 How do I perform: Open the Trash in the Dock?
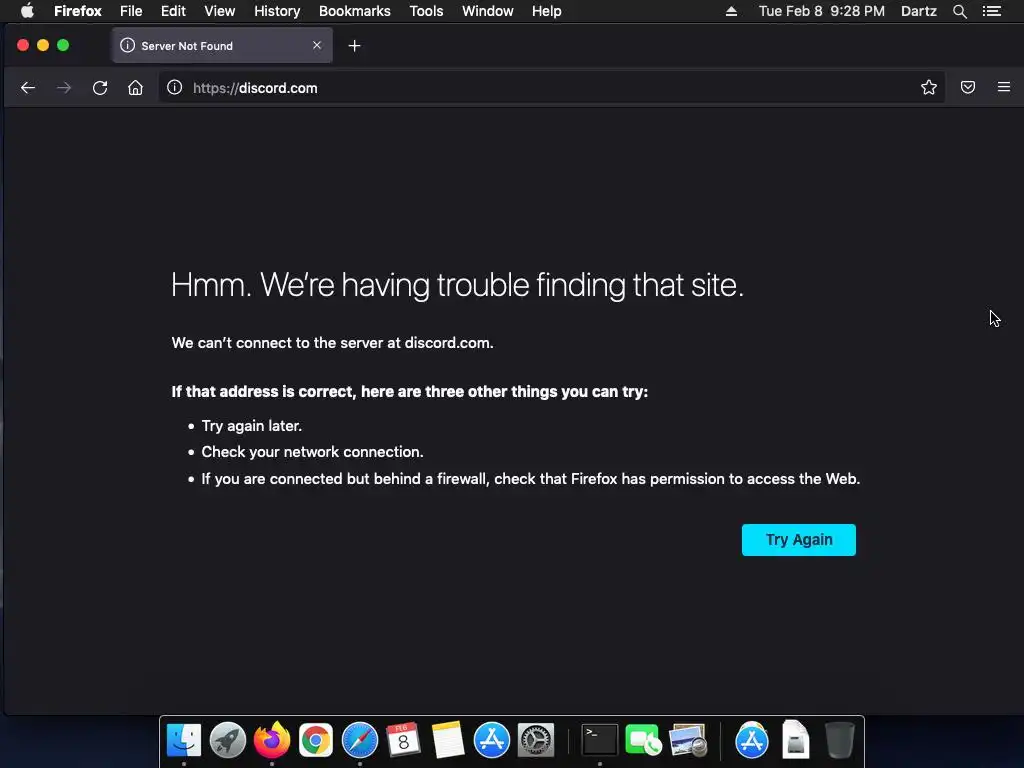click(x=839, y=740)
